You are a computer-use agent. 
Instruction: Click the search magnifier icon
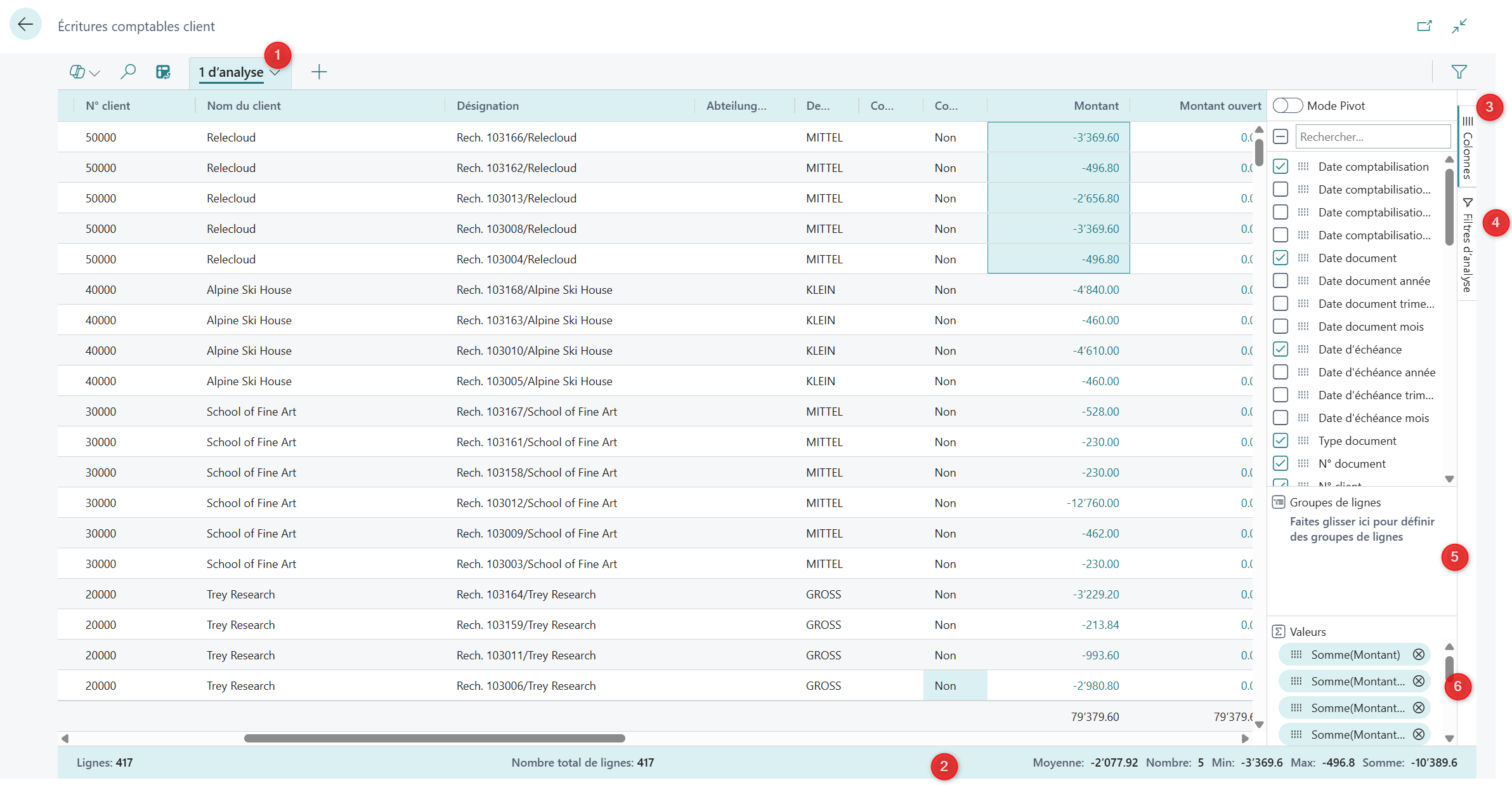click(128, 72)
